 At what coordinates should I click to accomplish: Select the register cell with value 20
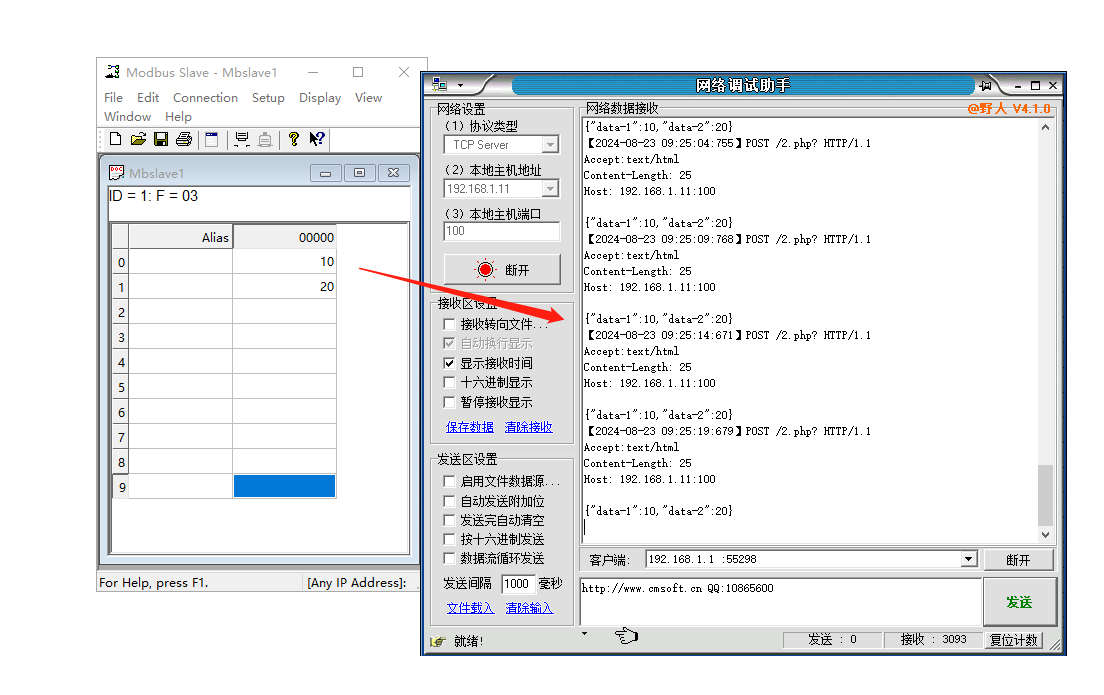[x=284, y=287]
